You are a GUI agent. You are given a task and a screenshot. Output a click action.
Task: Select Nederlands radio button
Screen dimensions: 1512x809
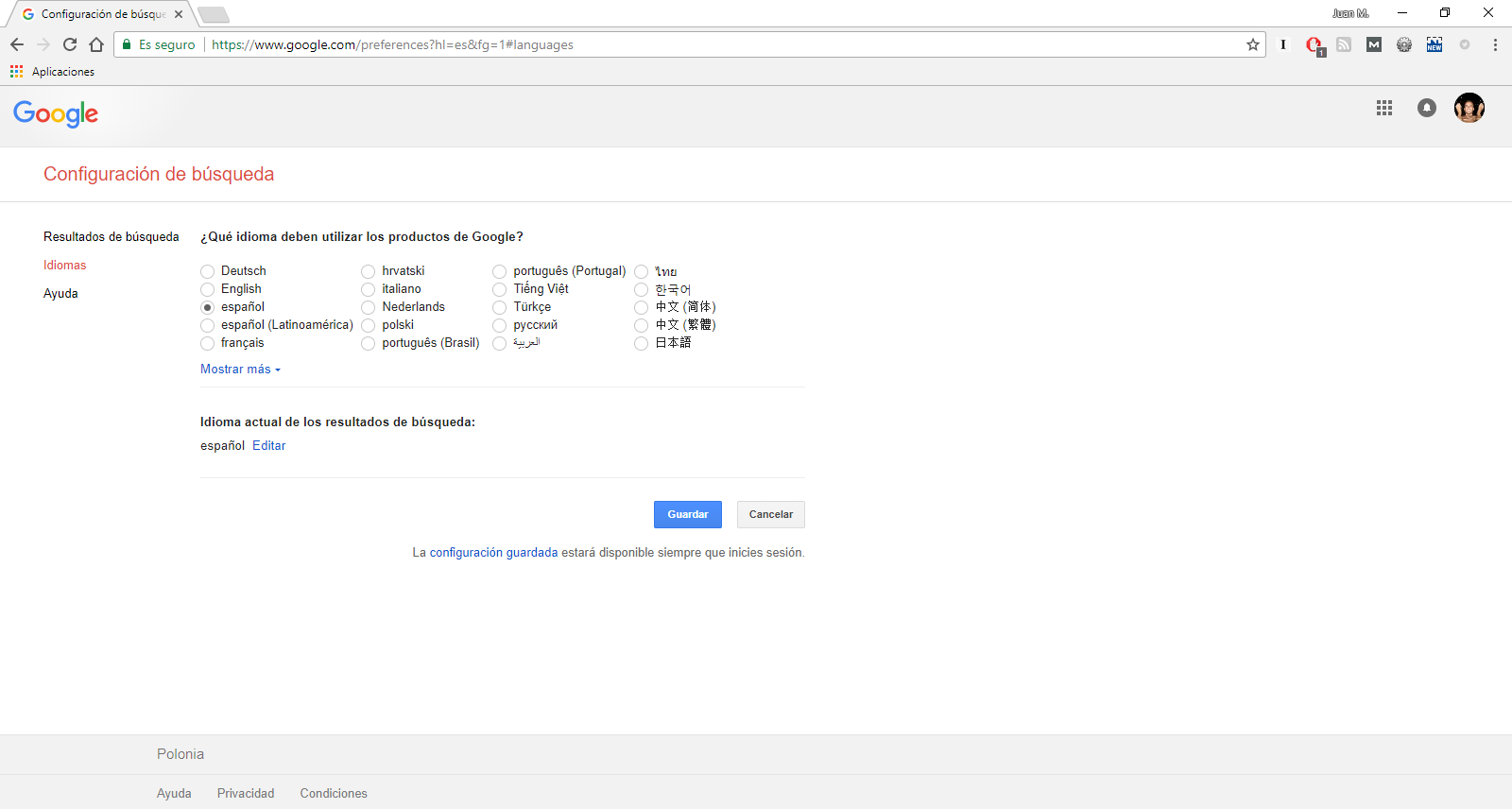369,308
